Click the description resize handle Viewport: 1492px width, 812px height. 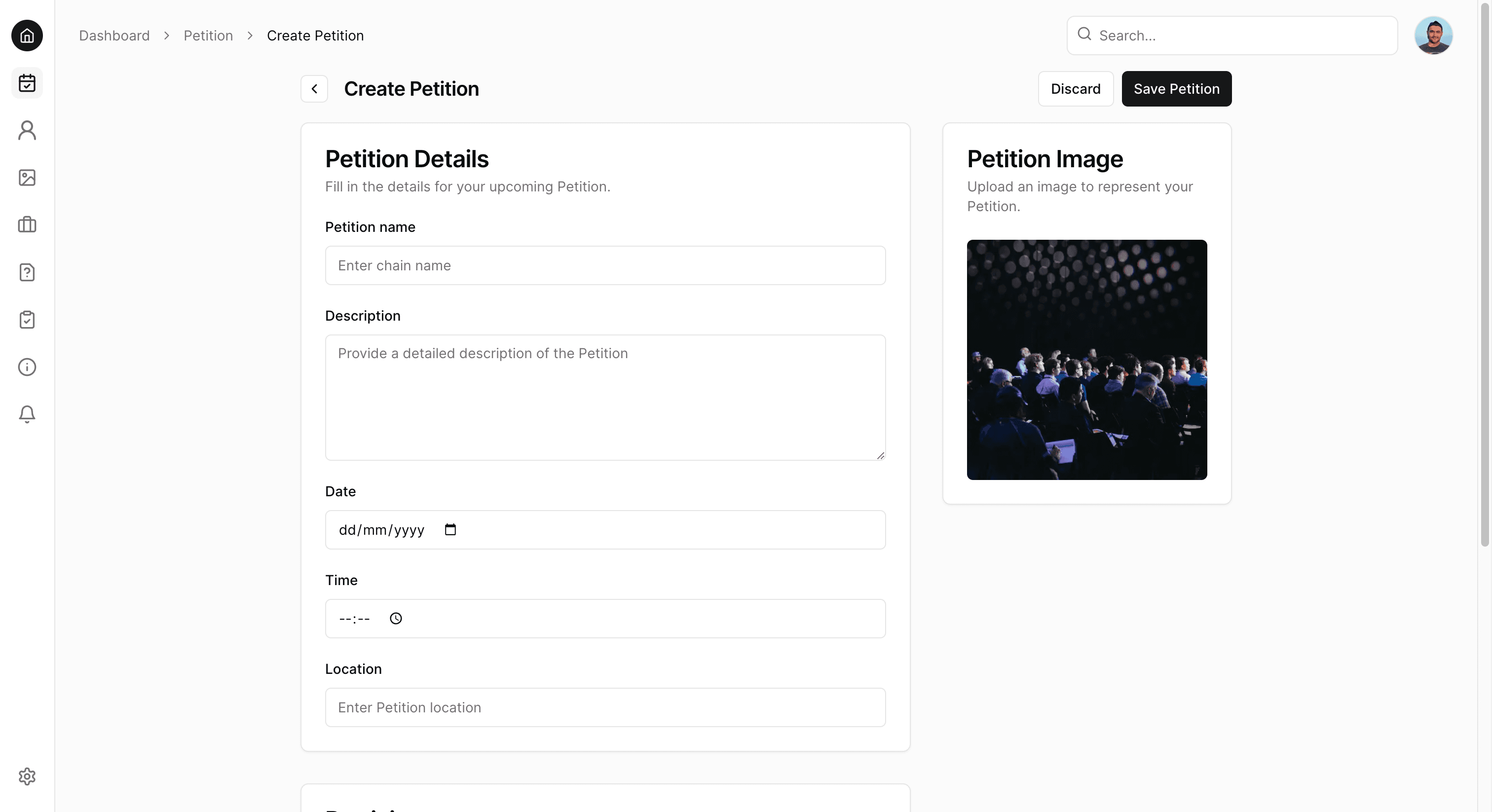click(x=880, y=456)
